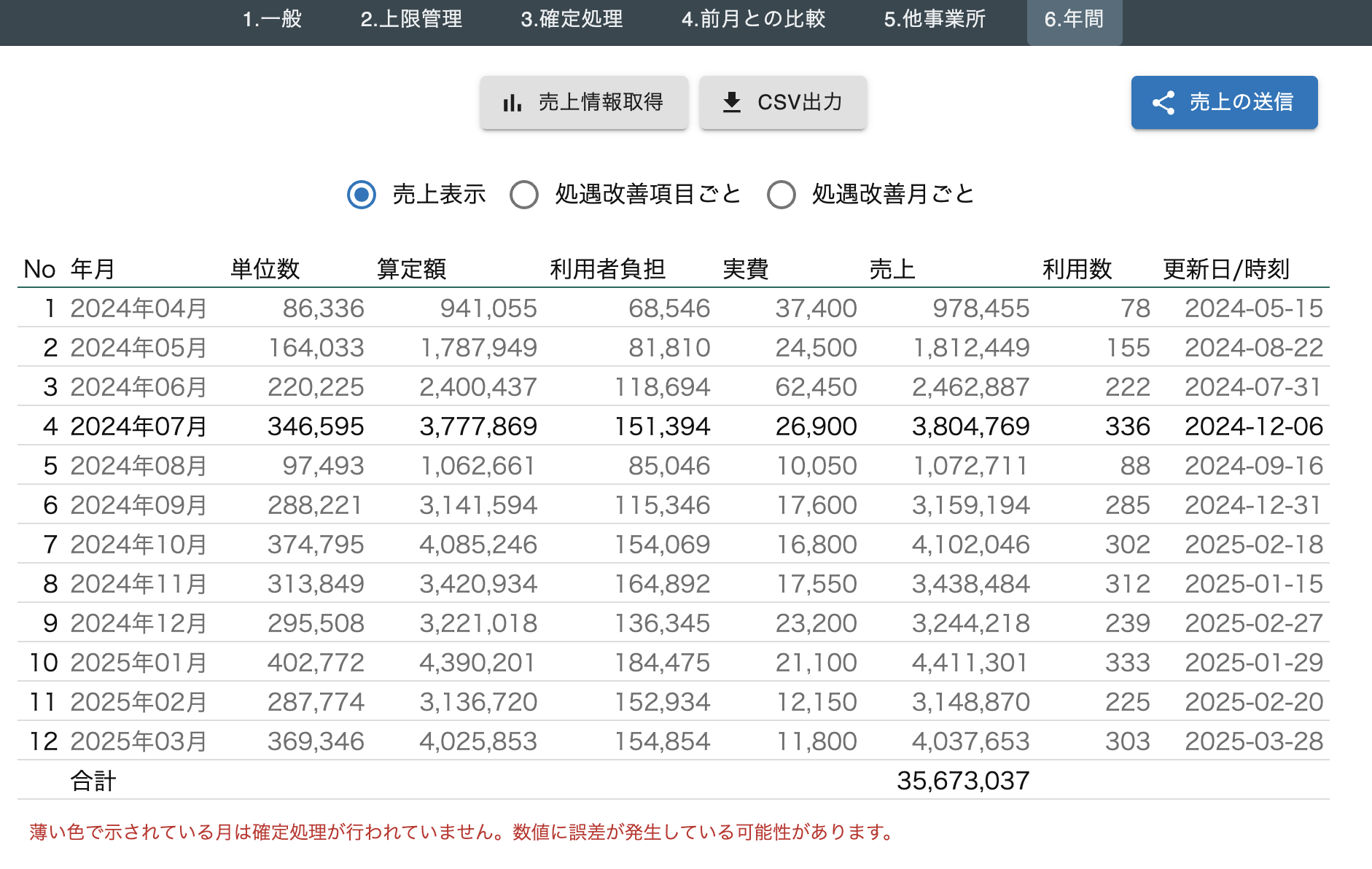Click sales value 978,455
1372x869 pixels.
pyautogui.click(x=981, y=308)
